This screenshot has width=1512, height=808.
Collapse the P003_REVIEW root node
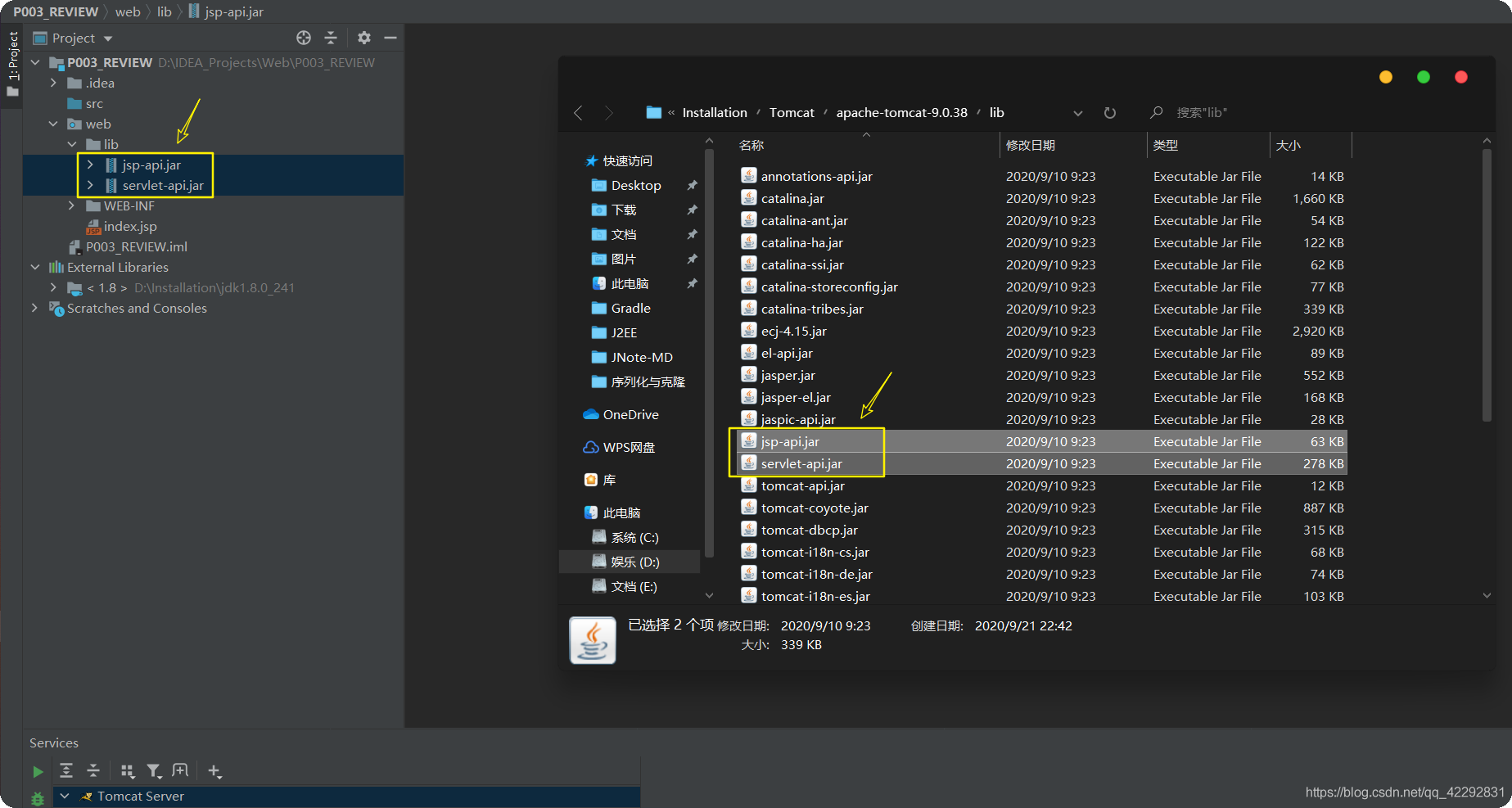[35, 62]
